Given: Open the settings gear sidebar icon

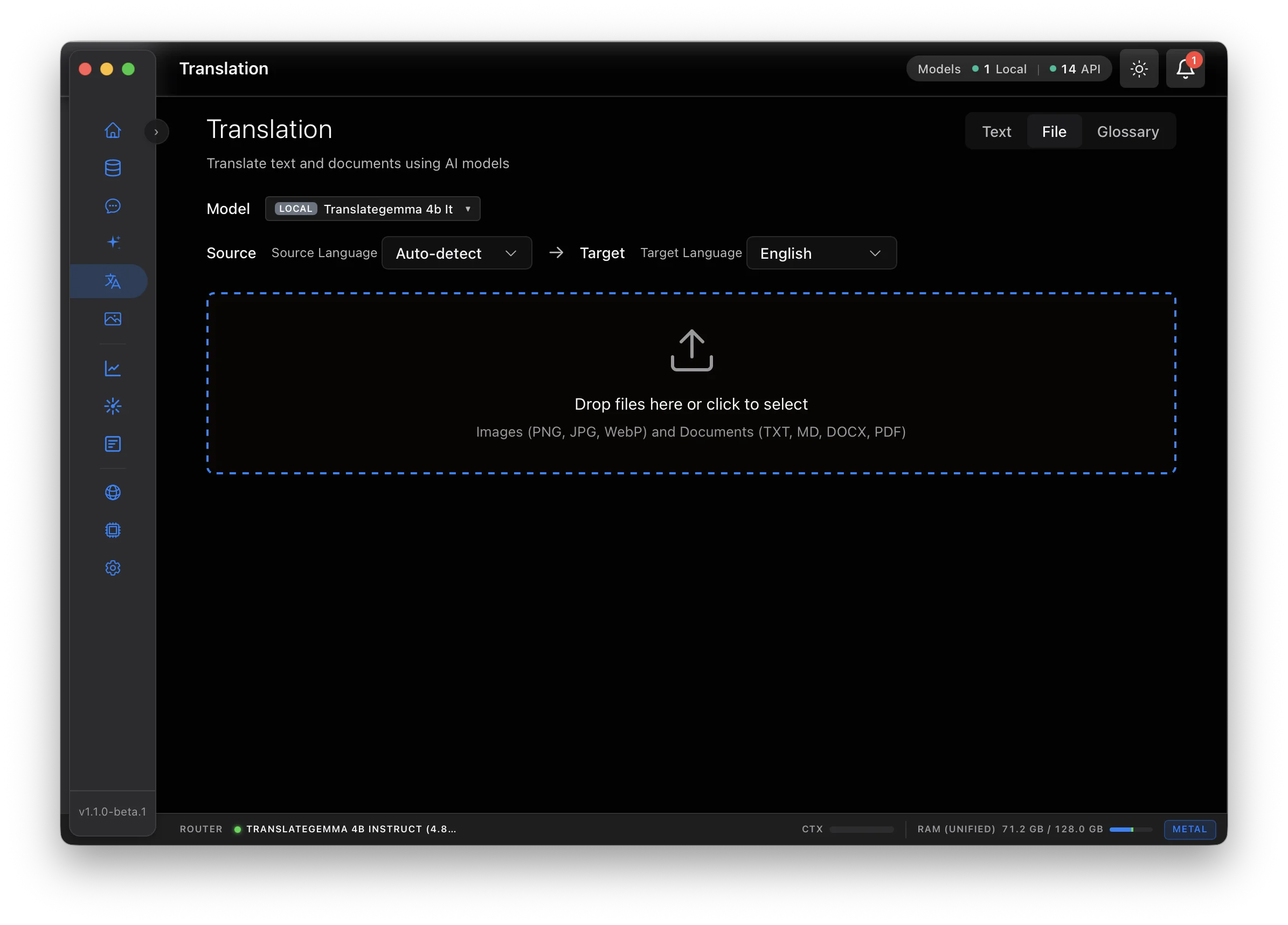Looking at the screenshot, I should coord(113,568).
